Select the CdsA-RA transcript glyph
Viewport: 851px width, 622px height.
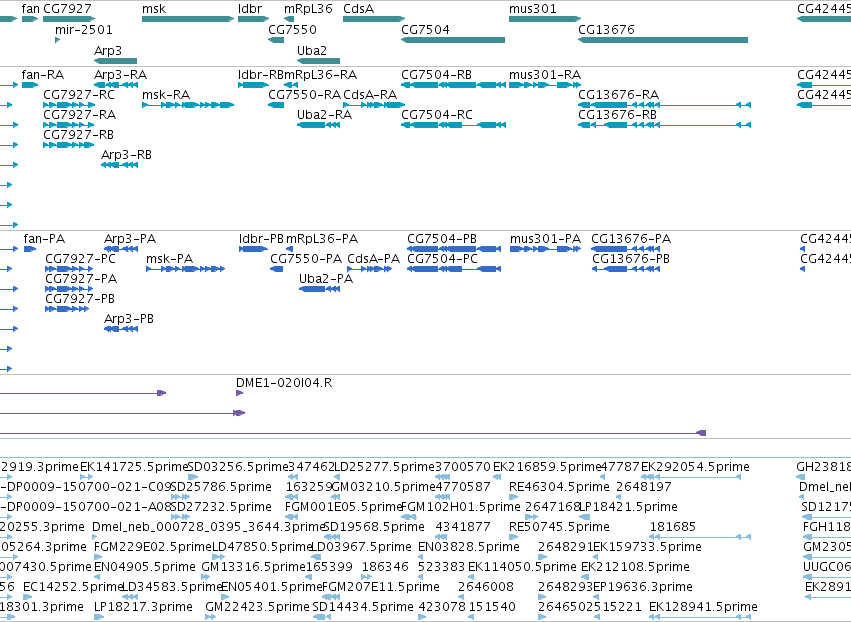(x=374, y=105)
